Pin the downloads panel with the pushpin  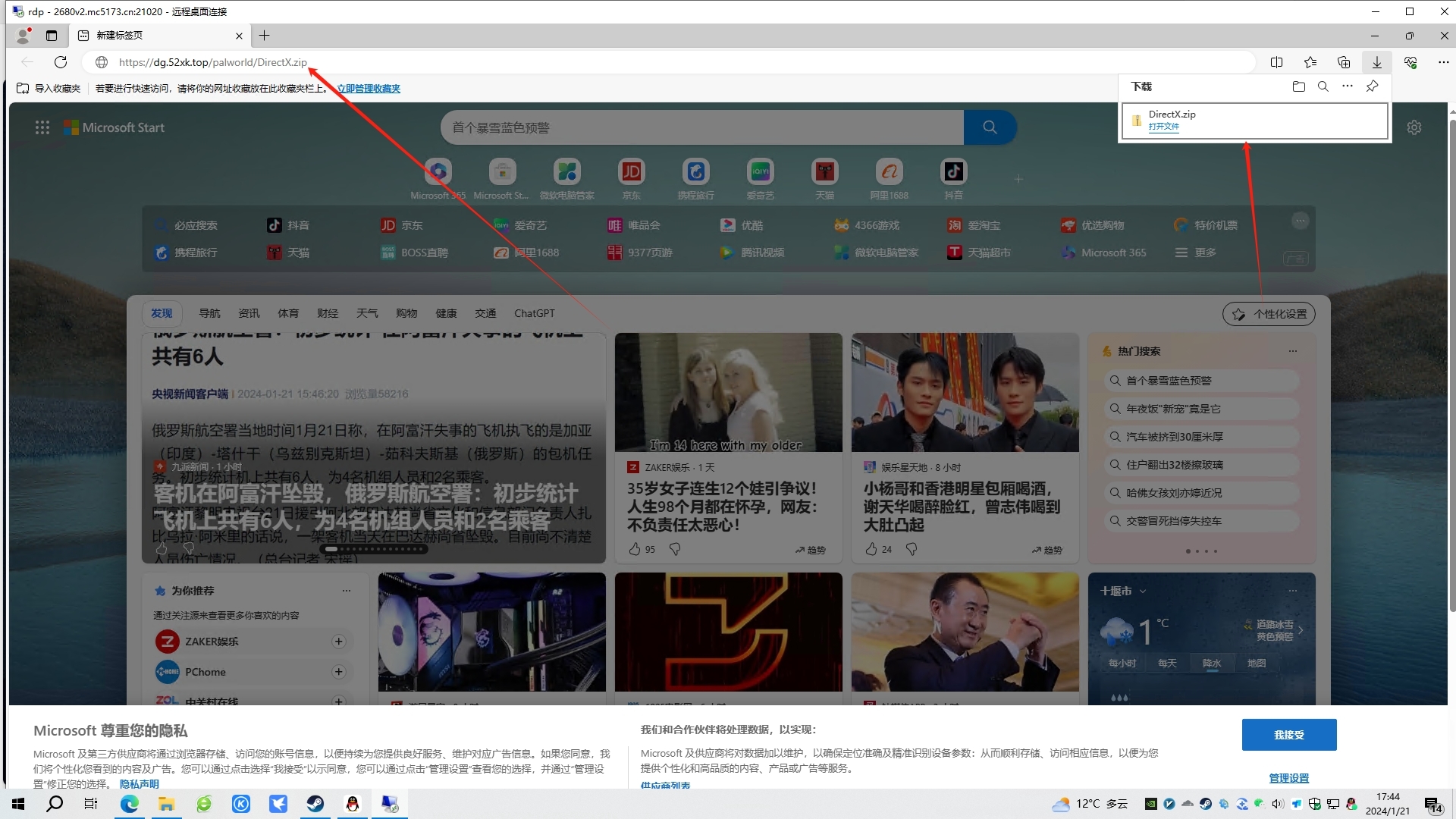click(x=1372, y=86)
